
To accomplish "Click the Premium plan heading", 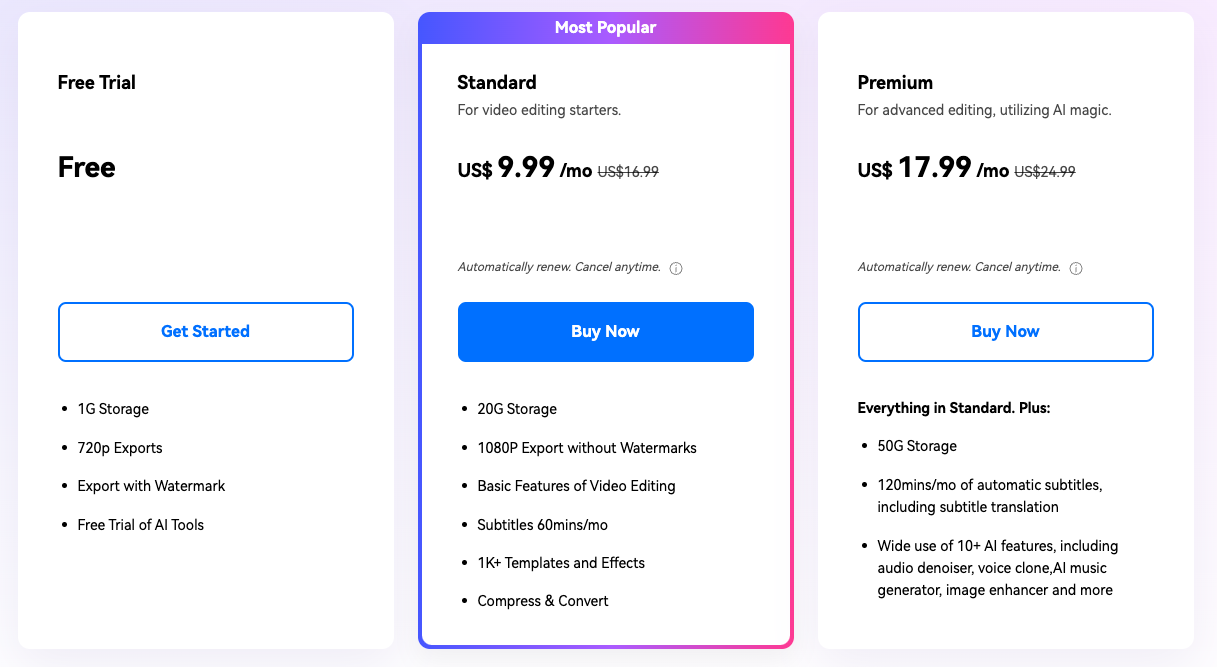I will pyautogui.click(x=895, y=83).
